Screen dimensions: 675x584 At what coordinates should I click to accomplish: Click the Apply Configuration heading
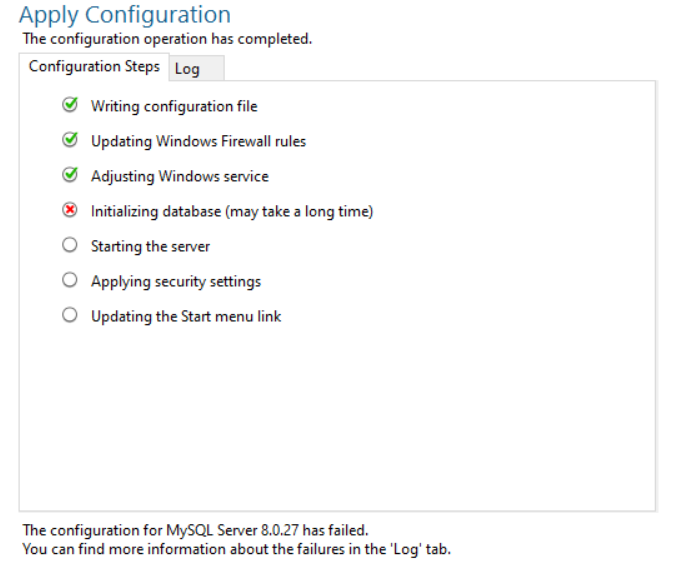coord(125,15)
